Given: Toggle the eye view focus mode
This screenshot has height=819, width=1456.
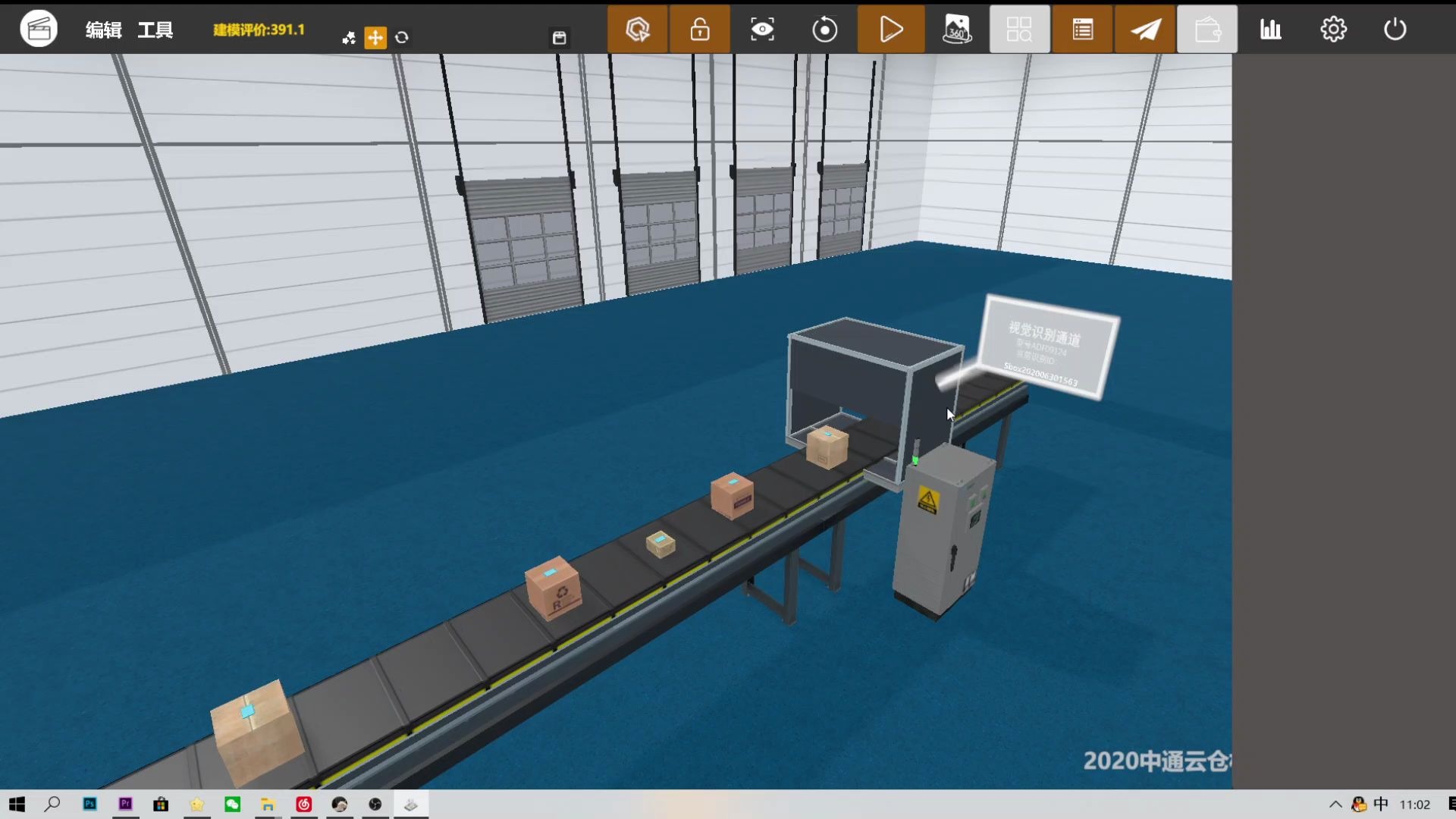Looking at the screenshot, I should 762,30.
